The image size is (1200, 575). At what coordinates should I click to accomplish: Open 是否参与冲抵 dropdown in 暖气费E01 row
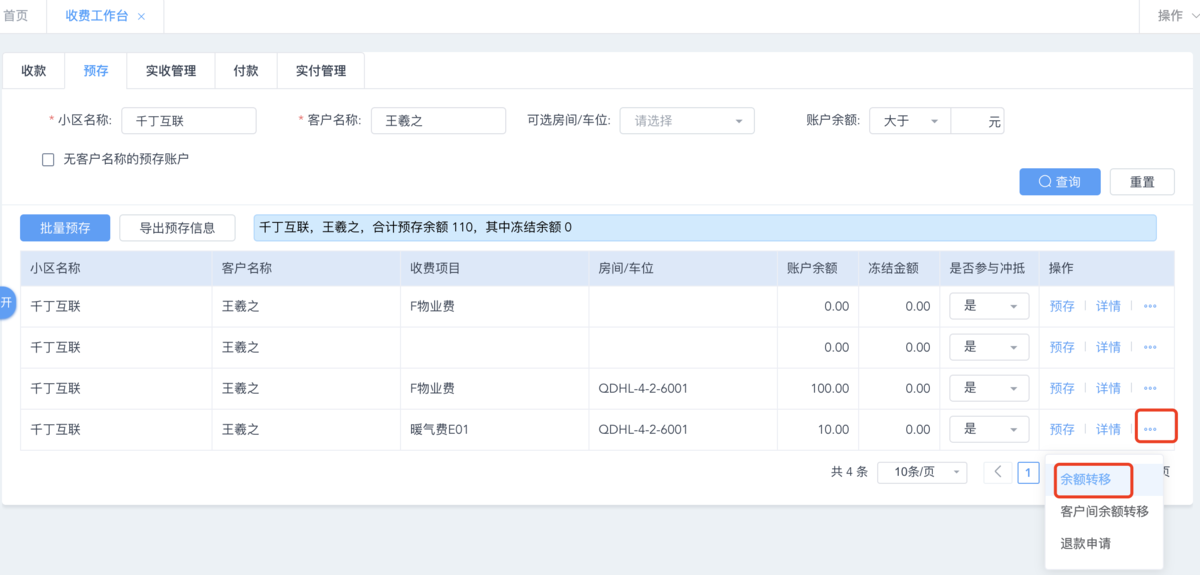pos(989,429)
